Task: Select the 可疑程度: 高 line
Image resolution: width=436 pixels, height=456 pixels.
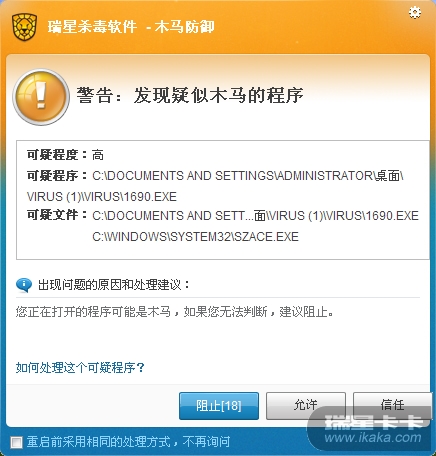Action: pyautogui.click(x=65, y=155)
